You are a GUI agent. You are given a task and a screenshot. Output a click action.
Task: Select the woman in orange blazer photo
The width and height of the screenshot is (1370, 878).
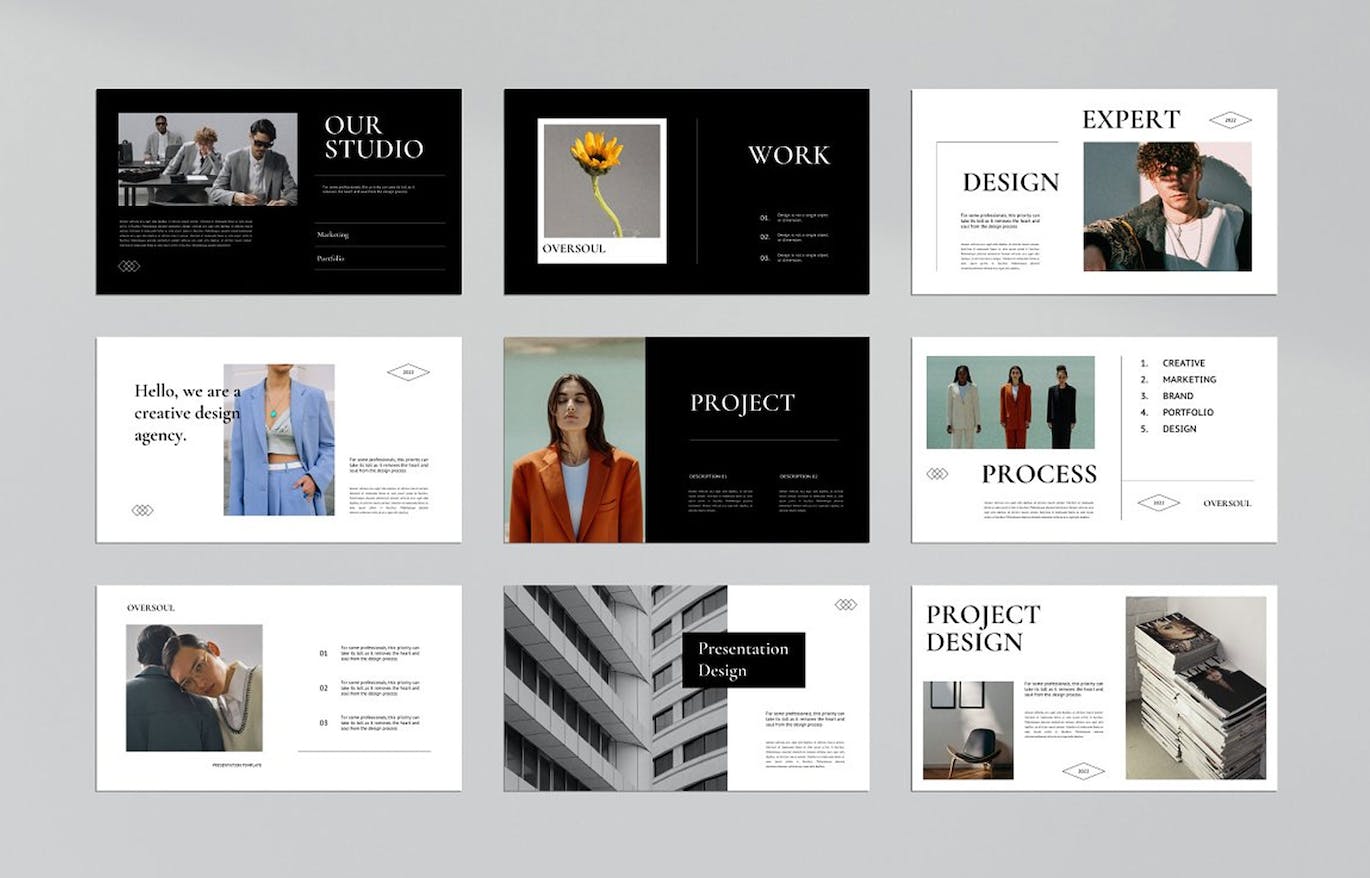[575, 440]
